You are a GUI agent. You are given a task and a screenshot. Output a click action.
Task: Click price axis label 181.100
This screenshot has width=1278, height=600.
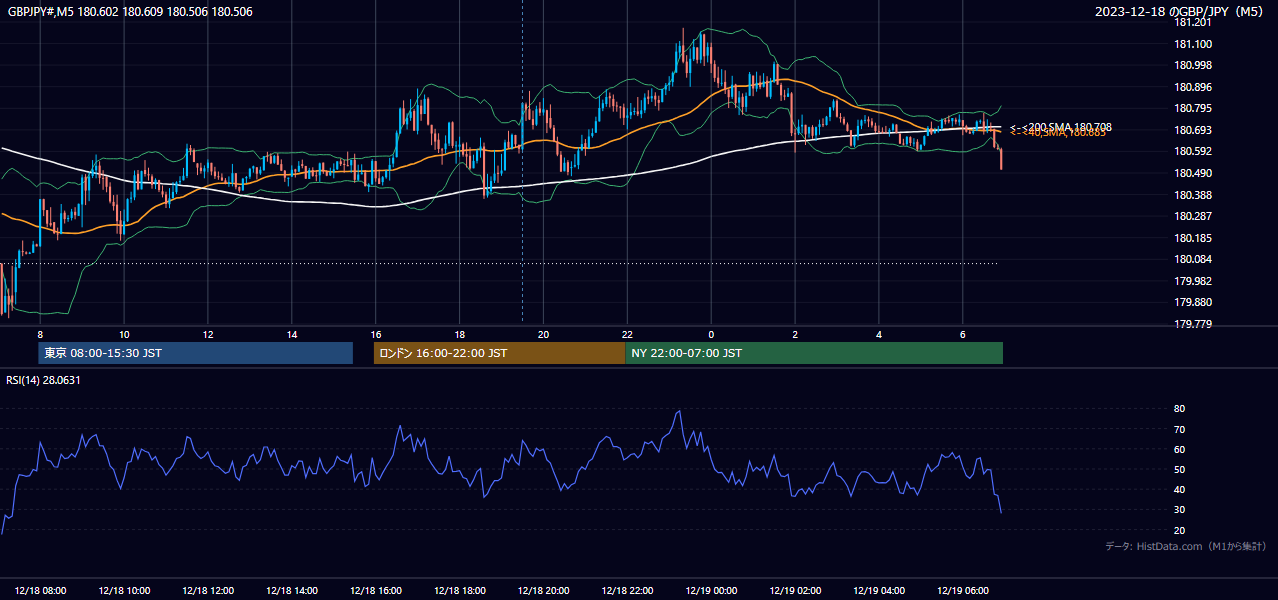click(1193, 44)
